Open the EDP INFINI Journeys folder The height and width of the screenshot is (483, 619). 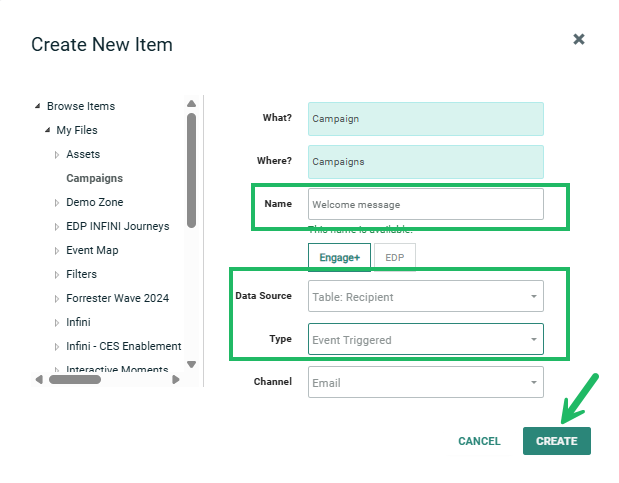[117, 226]
